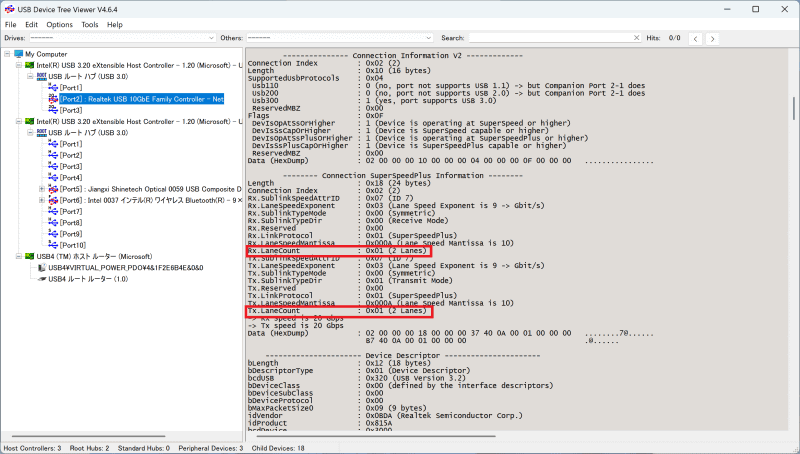Click the tree pane horizontal scrollbar

88,437
